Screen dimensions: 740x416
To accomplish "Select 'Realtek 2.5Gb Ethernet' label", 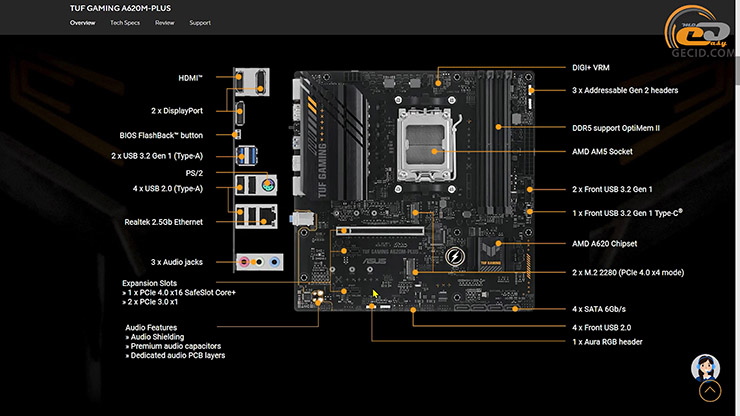I will click(x=163, y=222).
